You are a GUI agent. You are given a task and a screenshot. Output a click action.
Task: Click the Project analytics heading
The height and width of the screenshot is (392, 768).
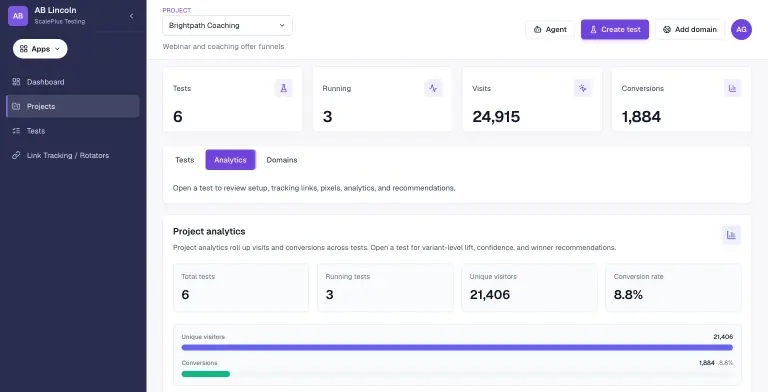coord(209,231)
